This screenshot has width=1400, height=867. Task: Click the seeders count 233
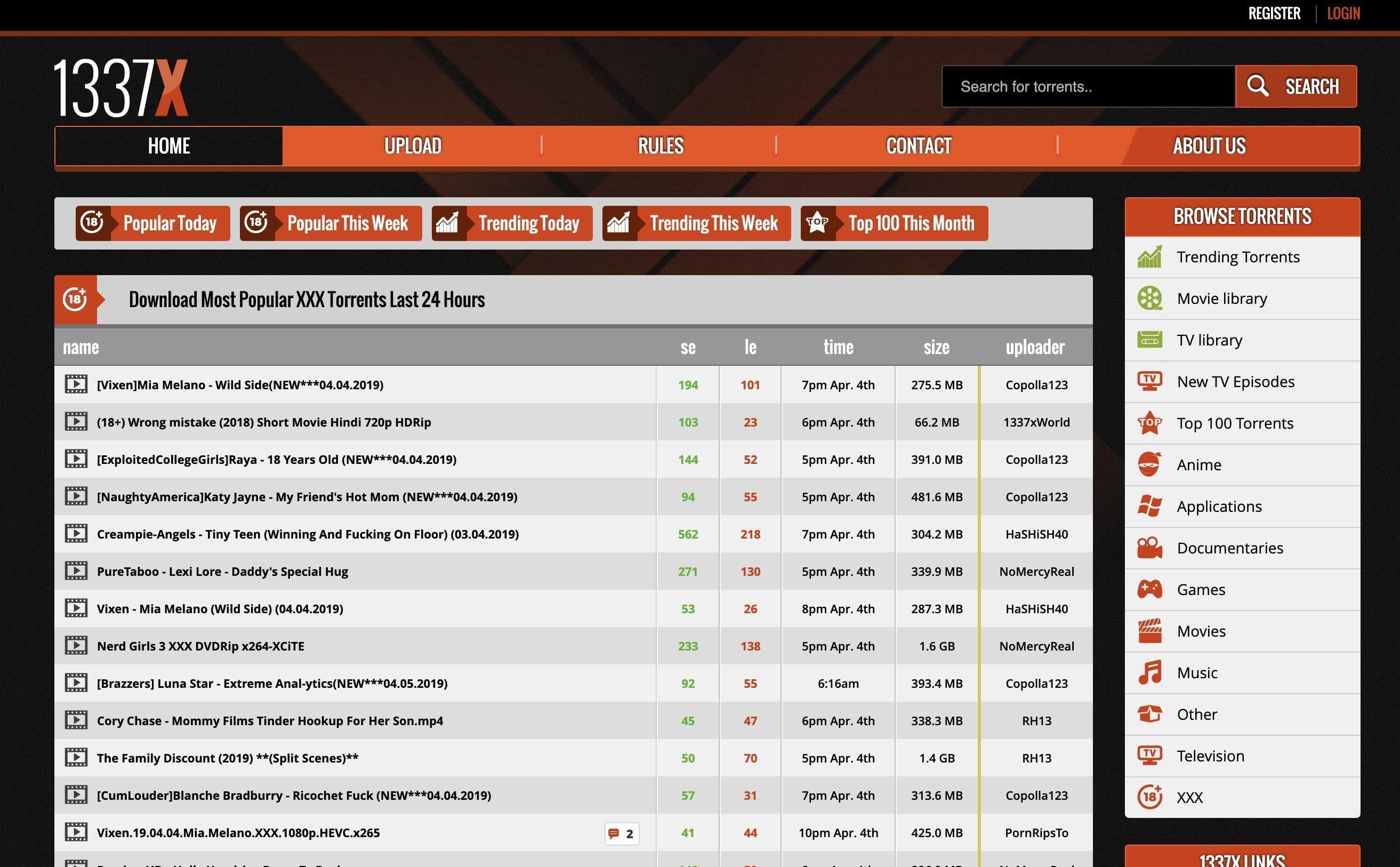click(x=688, y=646)
